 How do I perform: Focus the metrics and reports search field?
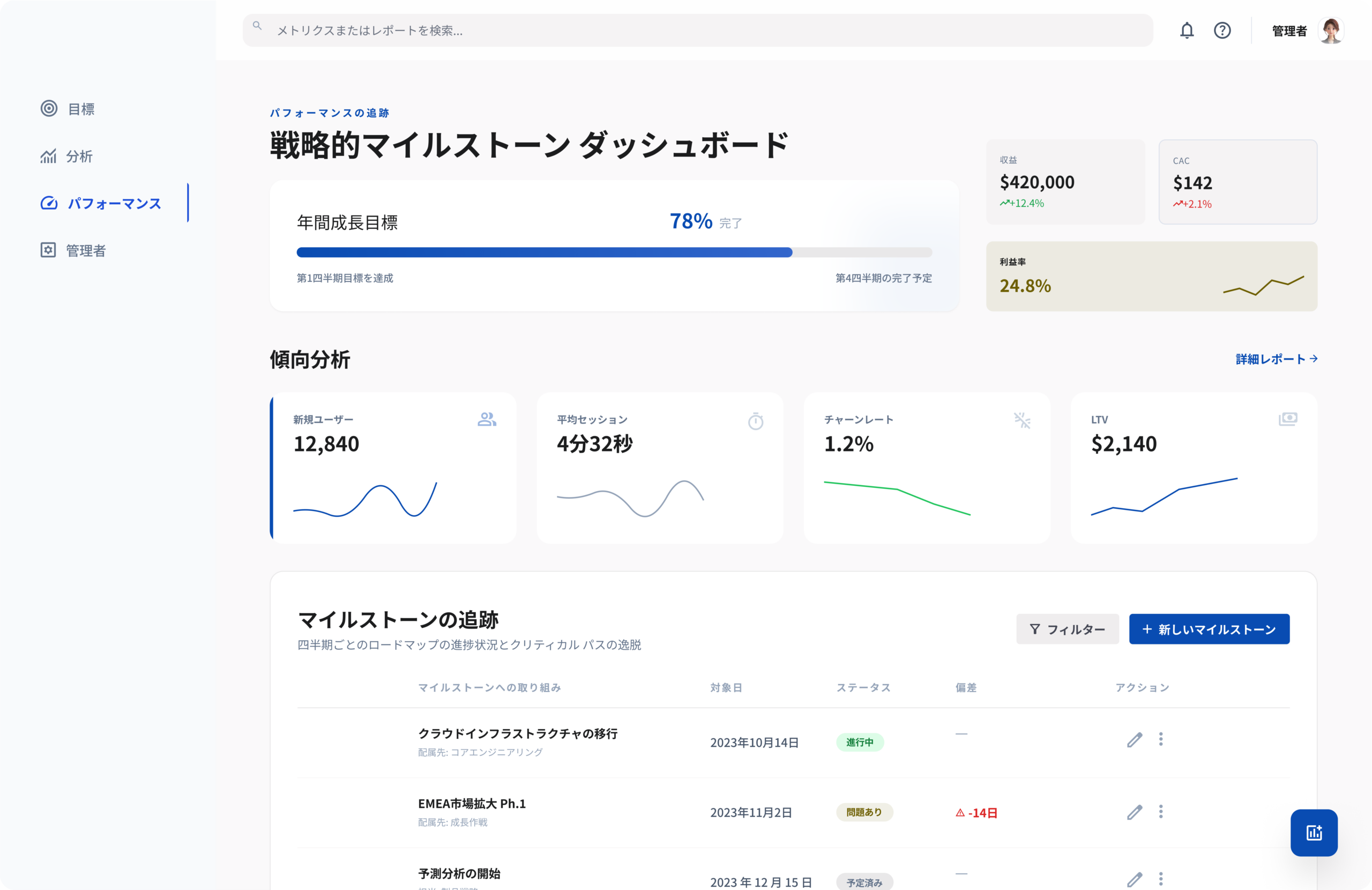698,31
